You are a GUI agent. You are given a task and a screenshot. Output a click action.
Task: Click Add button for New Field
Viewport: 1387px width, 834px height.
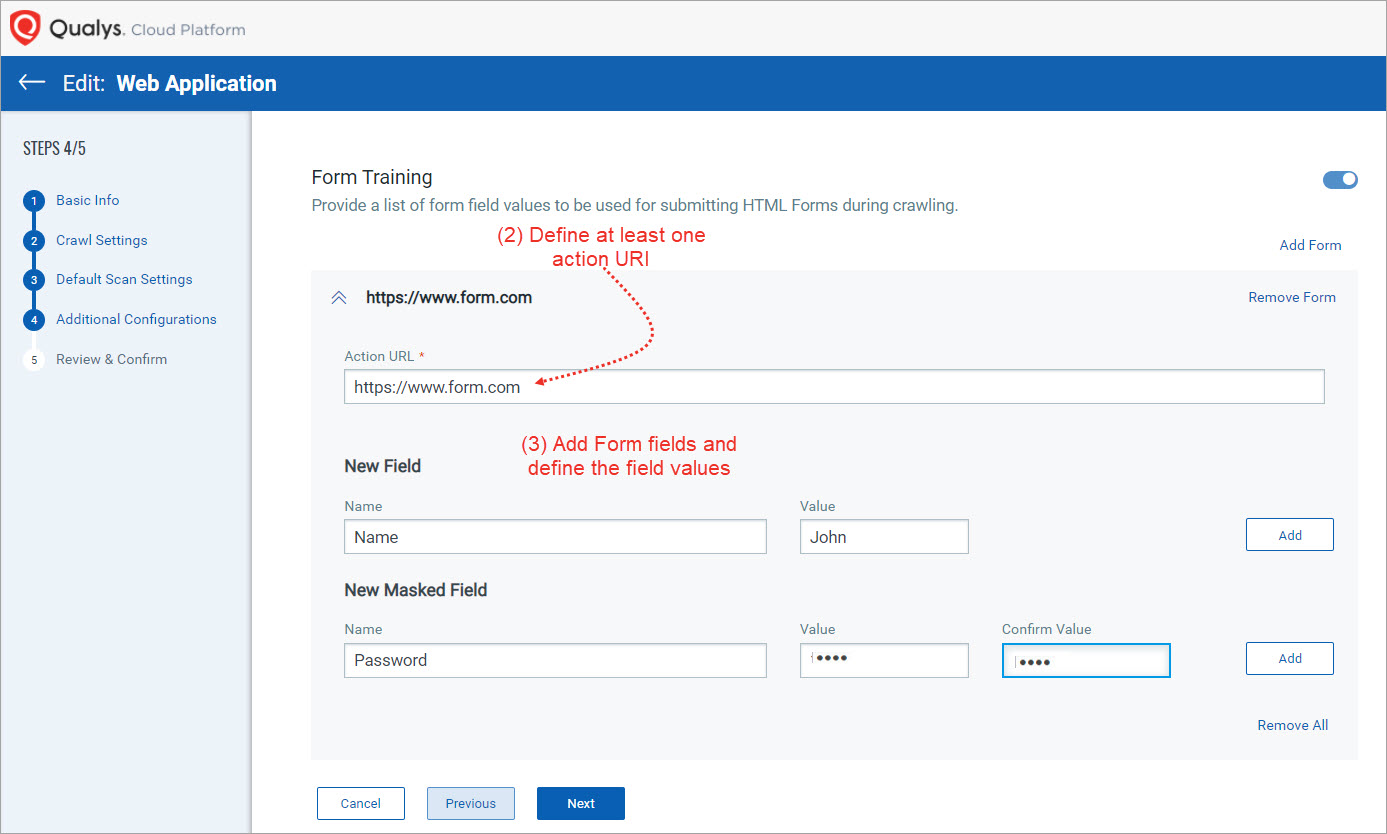click(x=1289, y=535)
